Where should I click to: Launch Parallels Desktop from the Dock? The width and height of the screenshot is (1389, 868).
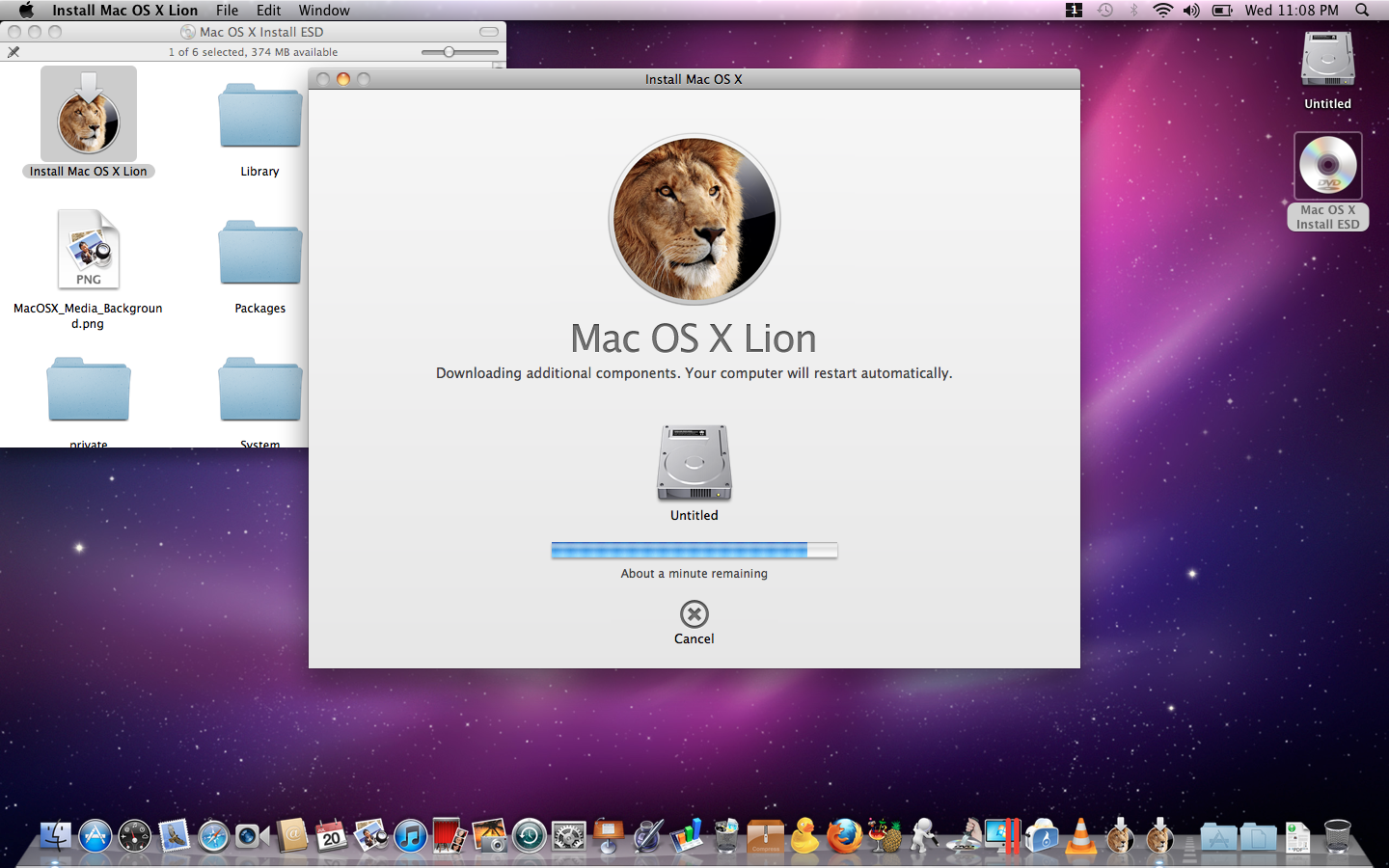(1002, 835)
